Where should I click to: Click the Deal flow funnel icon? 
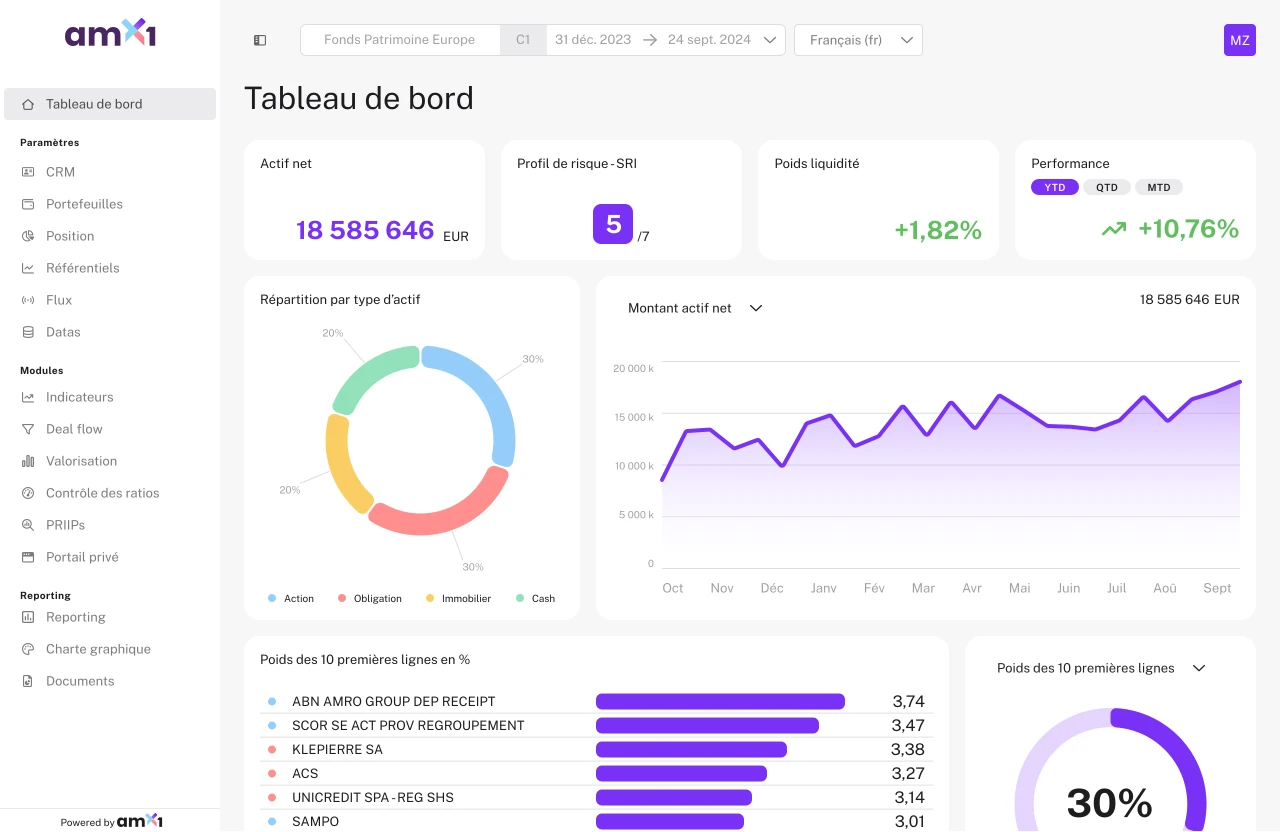click(x=28, y=429)
